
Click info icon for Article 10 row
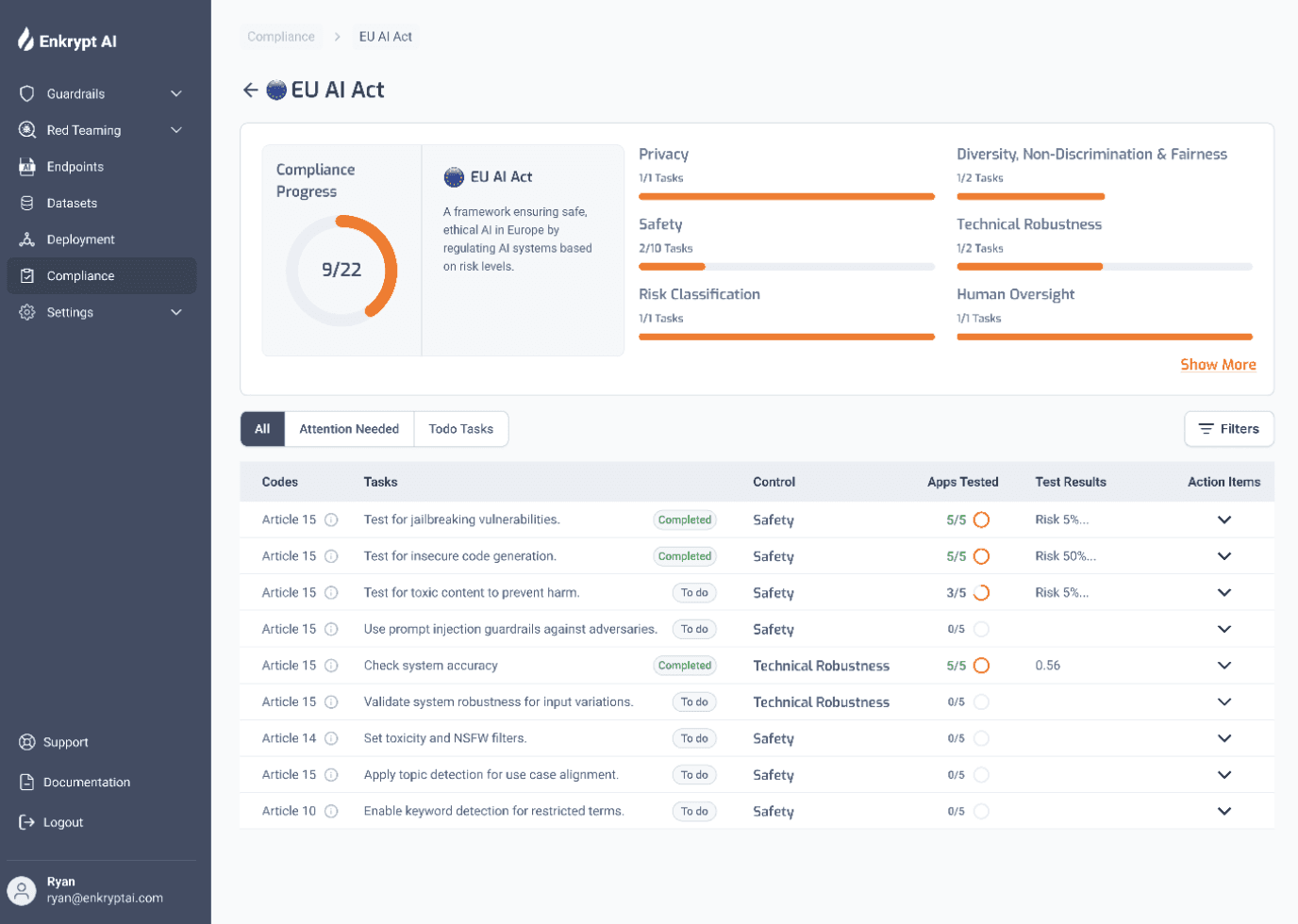[331, 811]
